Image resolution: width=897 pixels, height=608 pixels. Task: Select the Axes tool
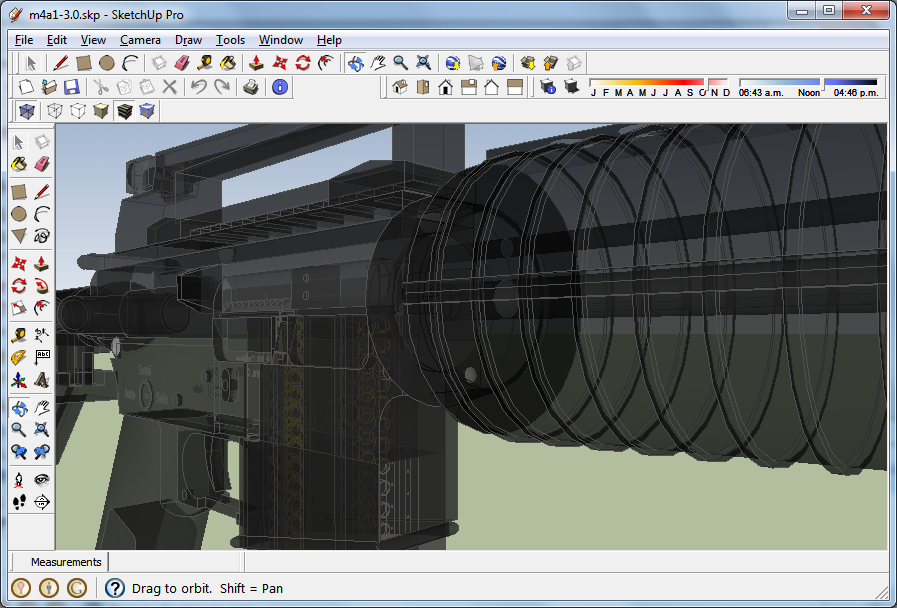click(x=19, y=380)
